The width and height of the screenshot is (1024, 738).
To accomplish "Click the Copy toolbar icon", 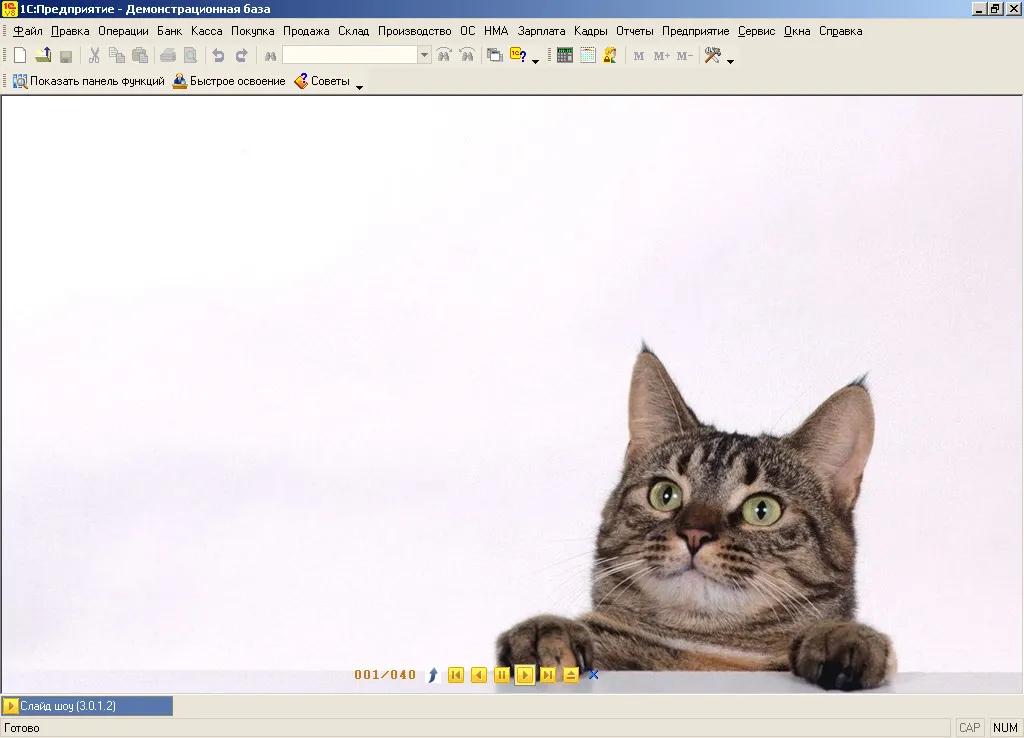I will pyautogui.click(x=117, y=56).
